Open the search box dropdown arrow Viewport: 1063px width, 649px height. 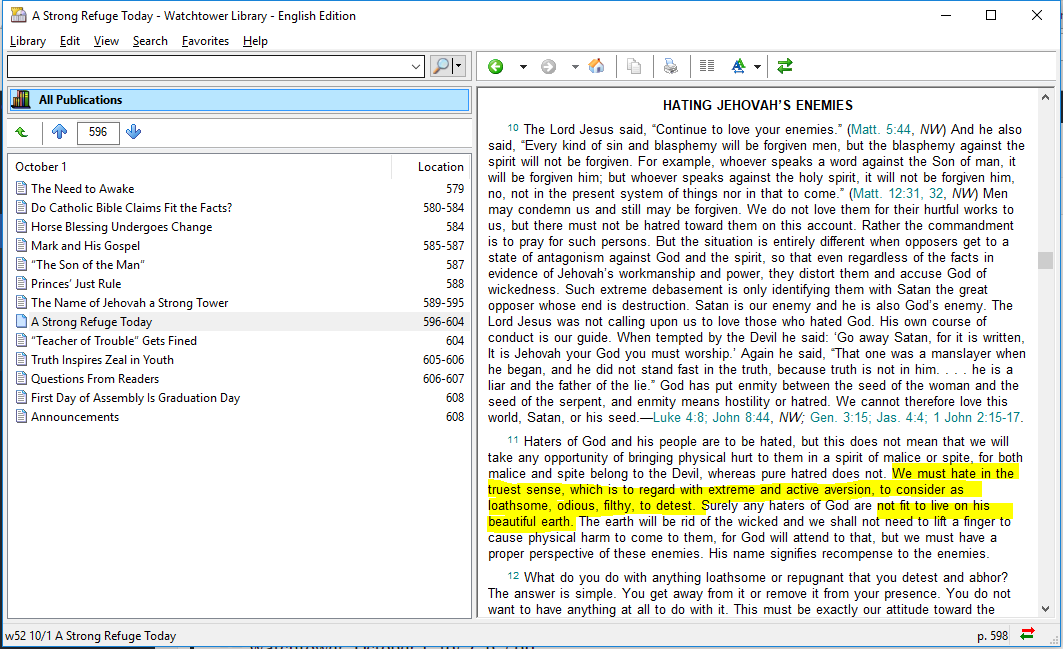[x=417, y=67]
